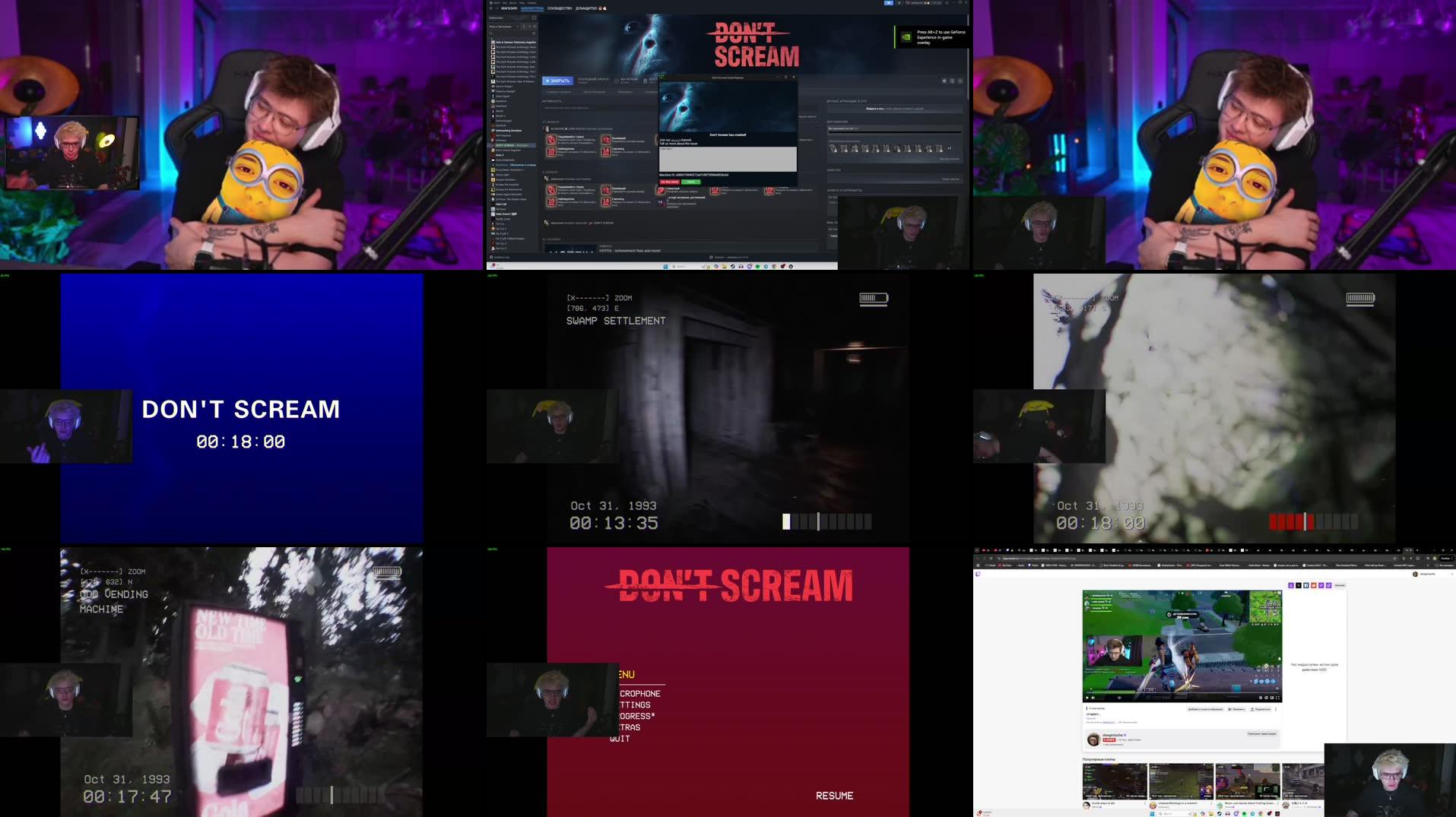This screenshot has height=817, width=1456.
Task: Open the МАГАЗИН tab in Steam
Action: pyautogui.click(x=509, y=8)
